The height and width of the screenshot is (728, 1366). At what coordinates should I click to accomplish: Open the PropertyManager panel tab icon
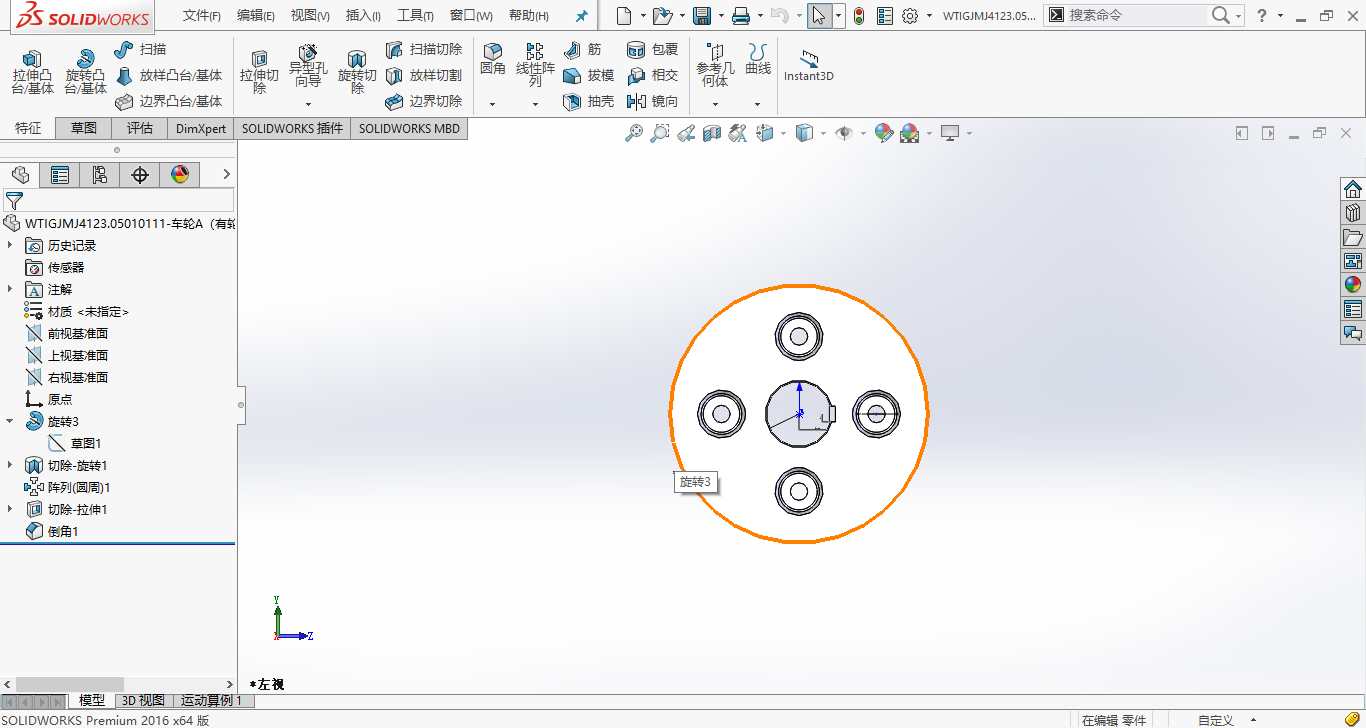pyautogui.click(x=60, y=176)
